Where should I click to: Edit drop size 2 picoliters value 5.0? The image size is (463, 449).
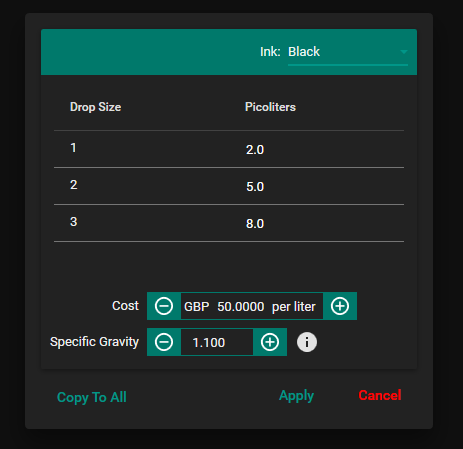[x=255, y=187]
